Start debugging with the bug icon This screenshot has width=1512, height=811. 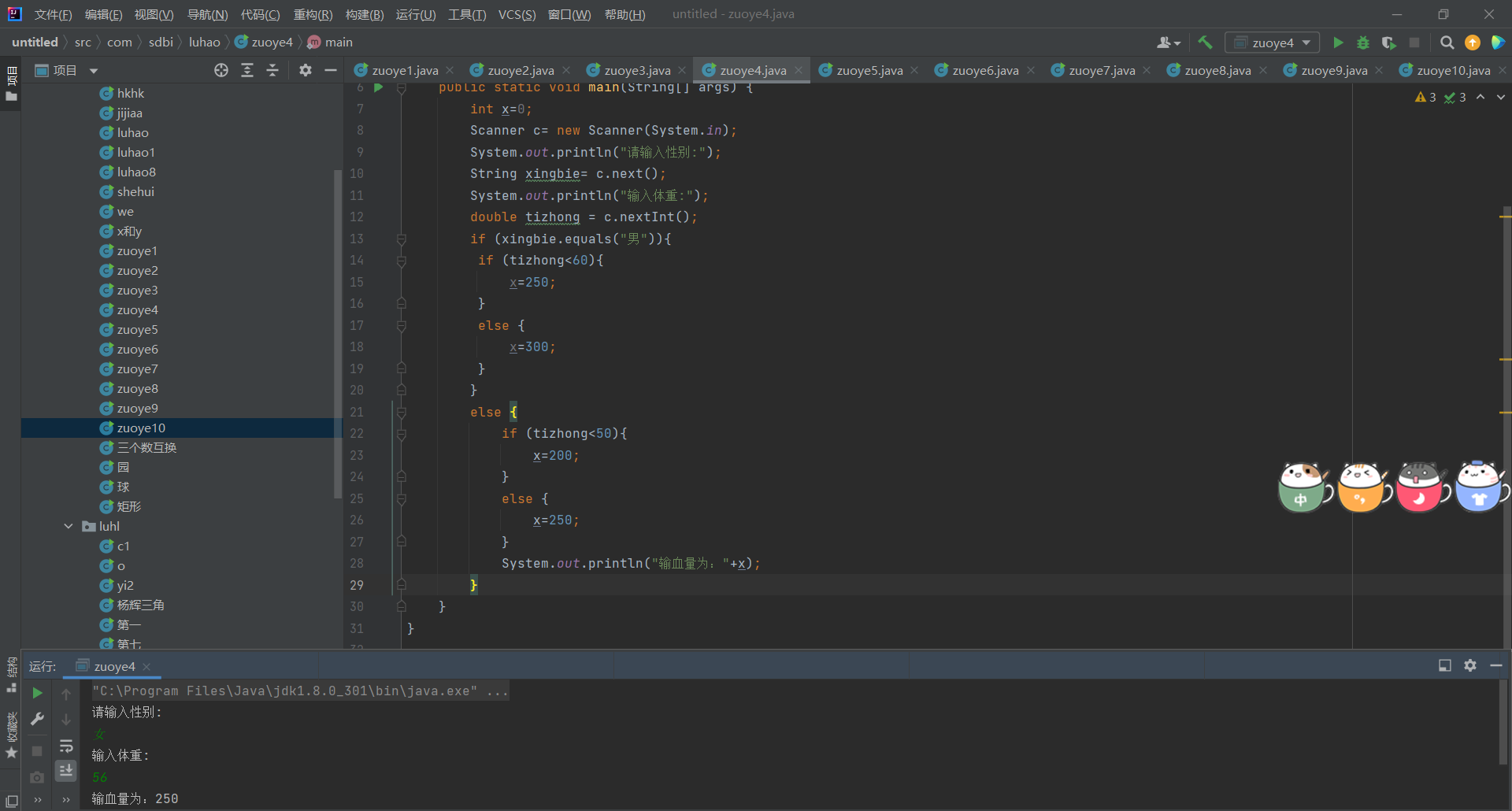click(x=1363, y=43)
